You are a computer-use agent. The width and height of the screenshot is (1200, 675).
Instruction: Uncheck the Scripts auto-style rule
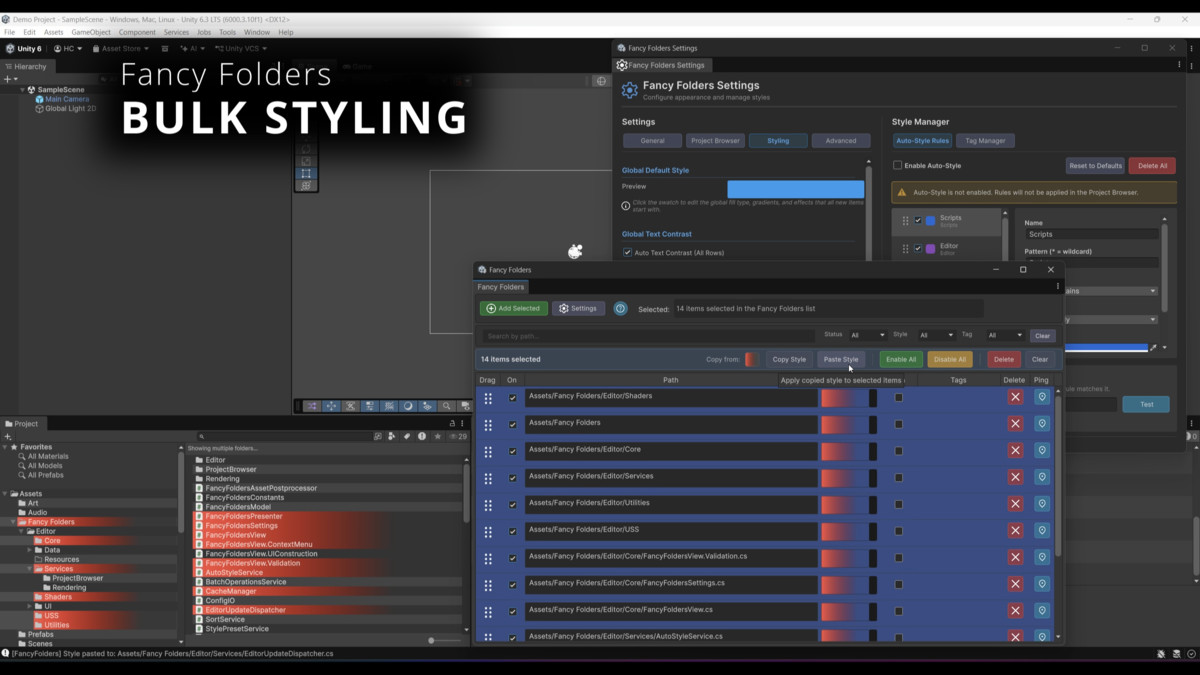click(x=918, y=221)
